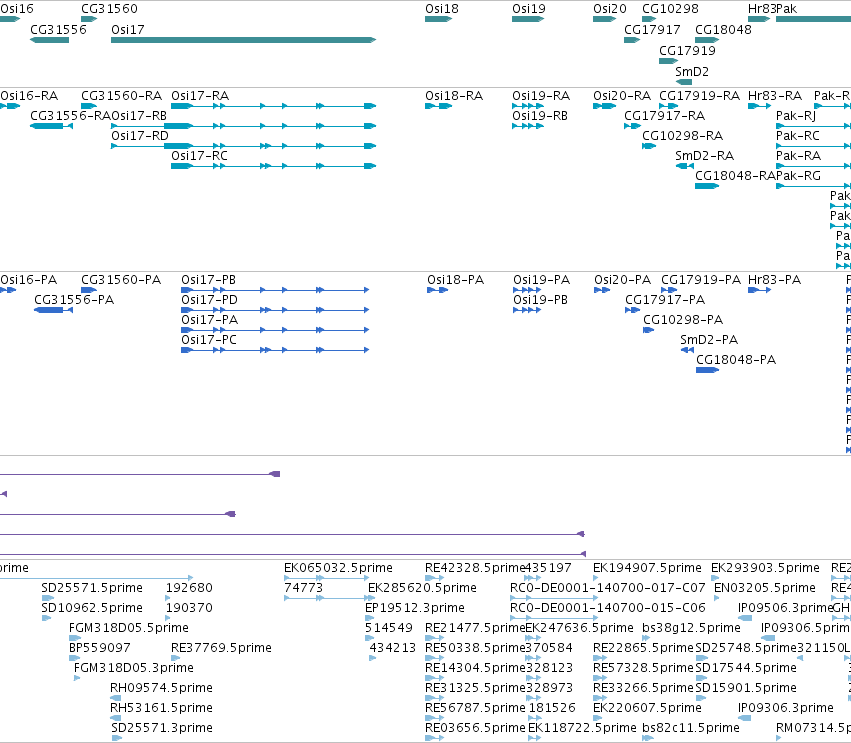Select the Osi19-RA transcript label
The height and width of the screenshot is (743, 851).
point(541,96)
